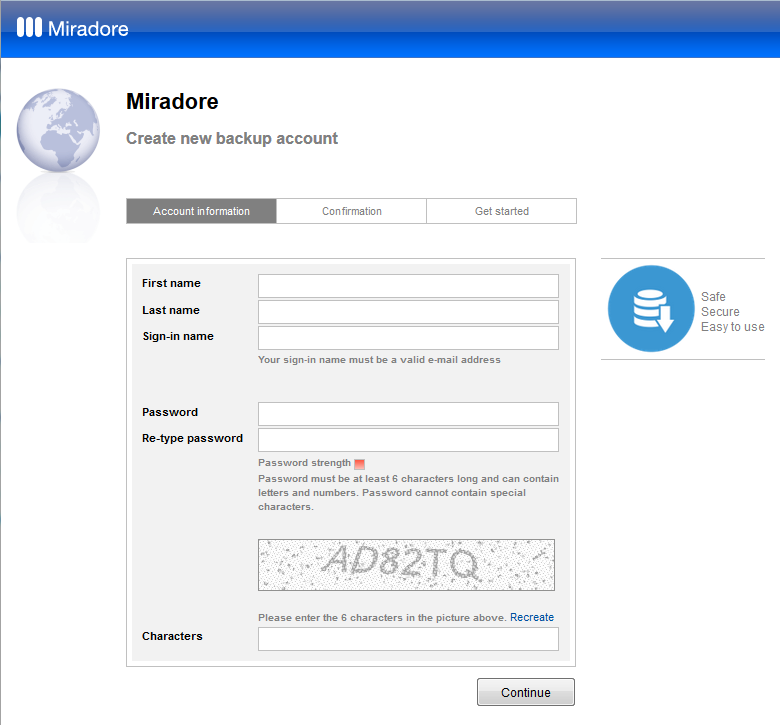Select the Confirmation tab

(x=352, y=211)
